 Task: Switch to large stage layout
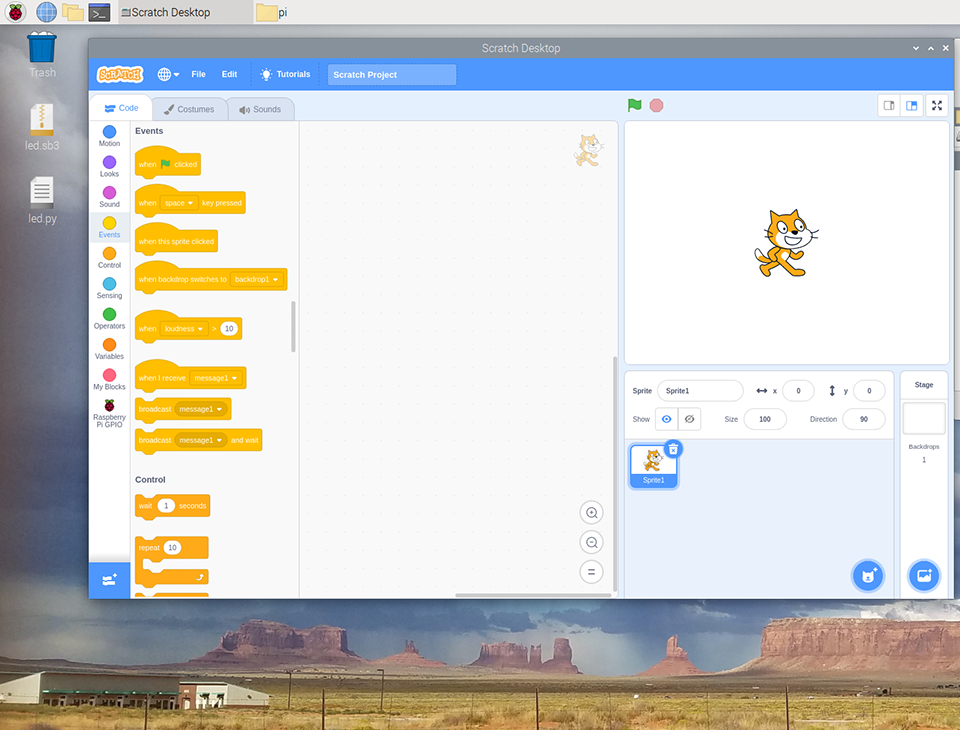[x=912, y=105]
